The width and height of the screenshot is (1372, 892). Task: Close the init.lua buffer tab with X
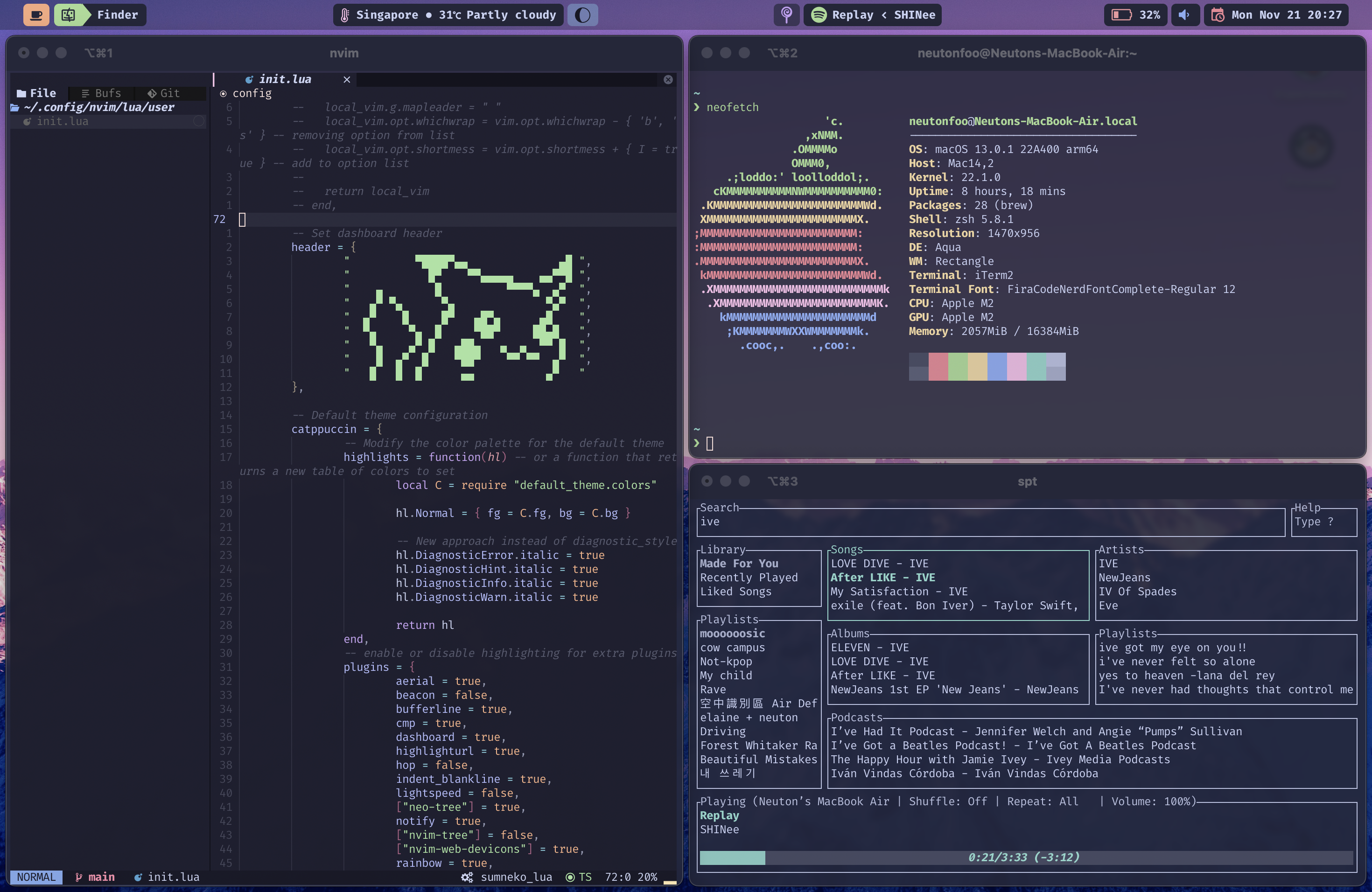pyautogui.click(x=347, y=79)
